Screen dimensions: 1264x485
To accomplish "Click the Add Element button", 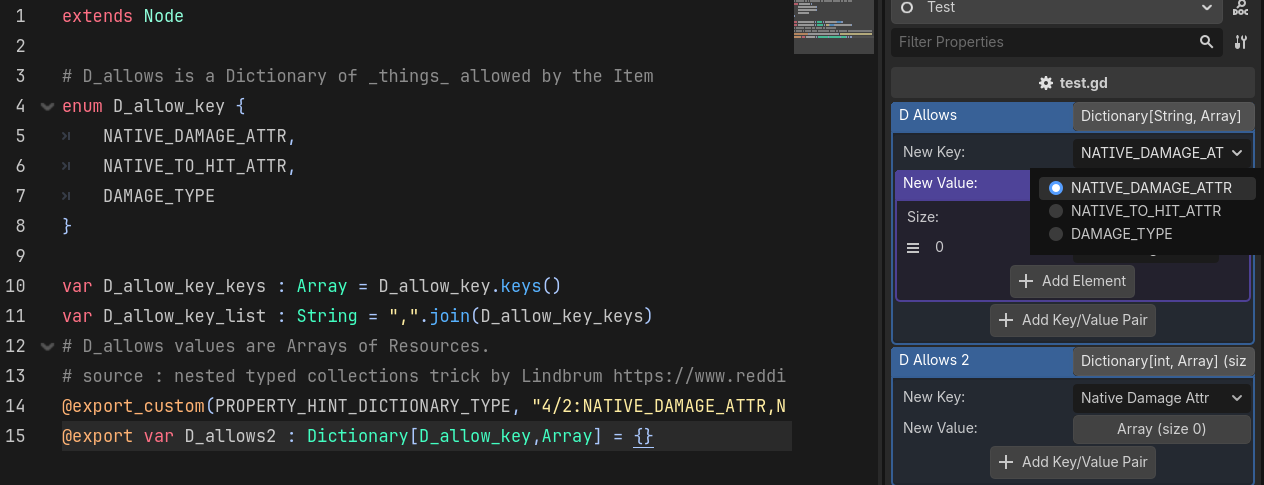I will pos(1072,281).
